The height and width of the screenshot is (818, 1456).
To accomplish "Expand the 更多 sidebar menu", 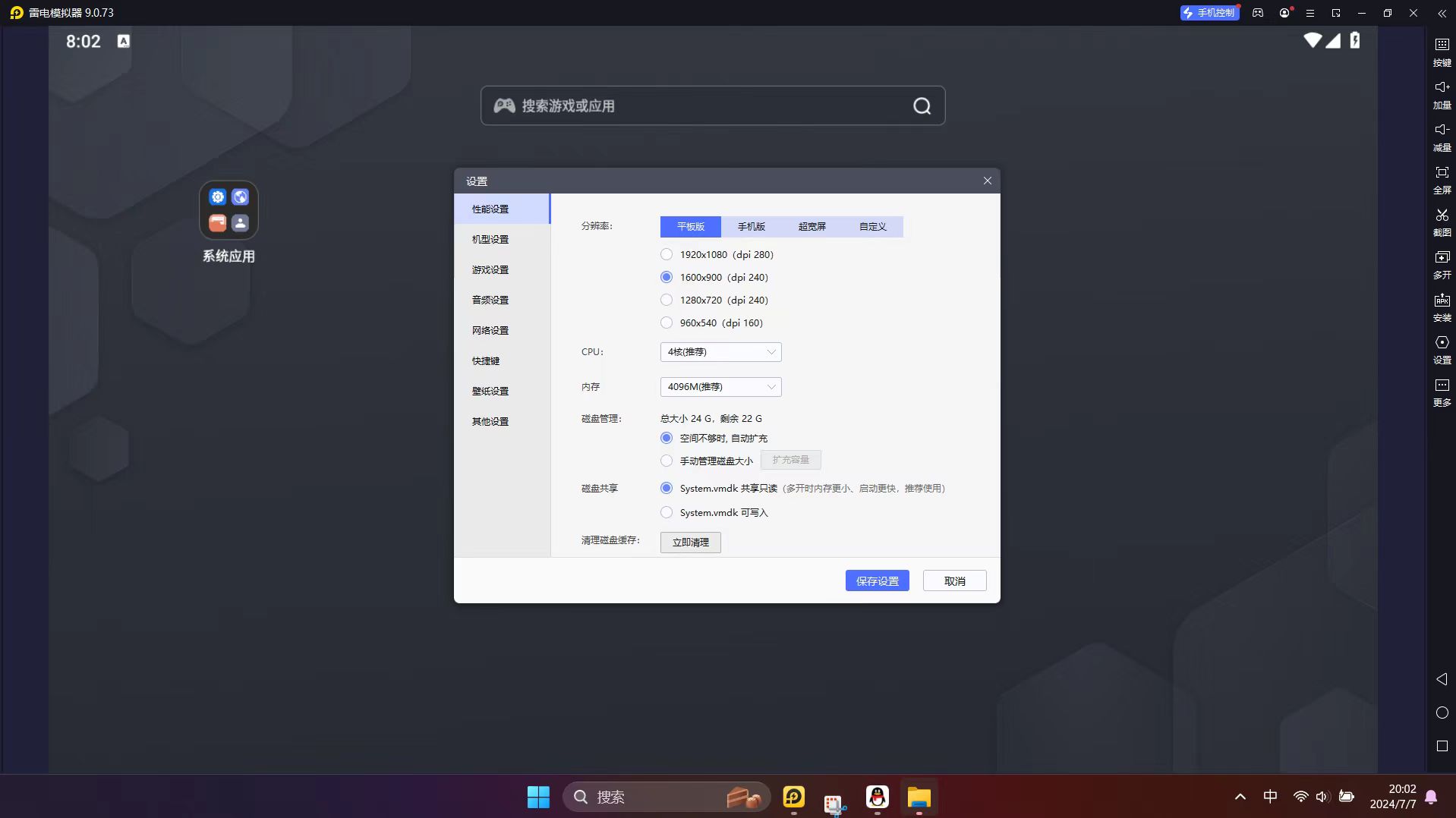I will [1442, 386].
